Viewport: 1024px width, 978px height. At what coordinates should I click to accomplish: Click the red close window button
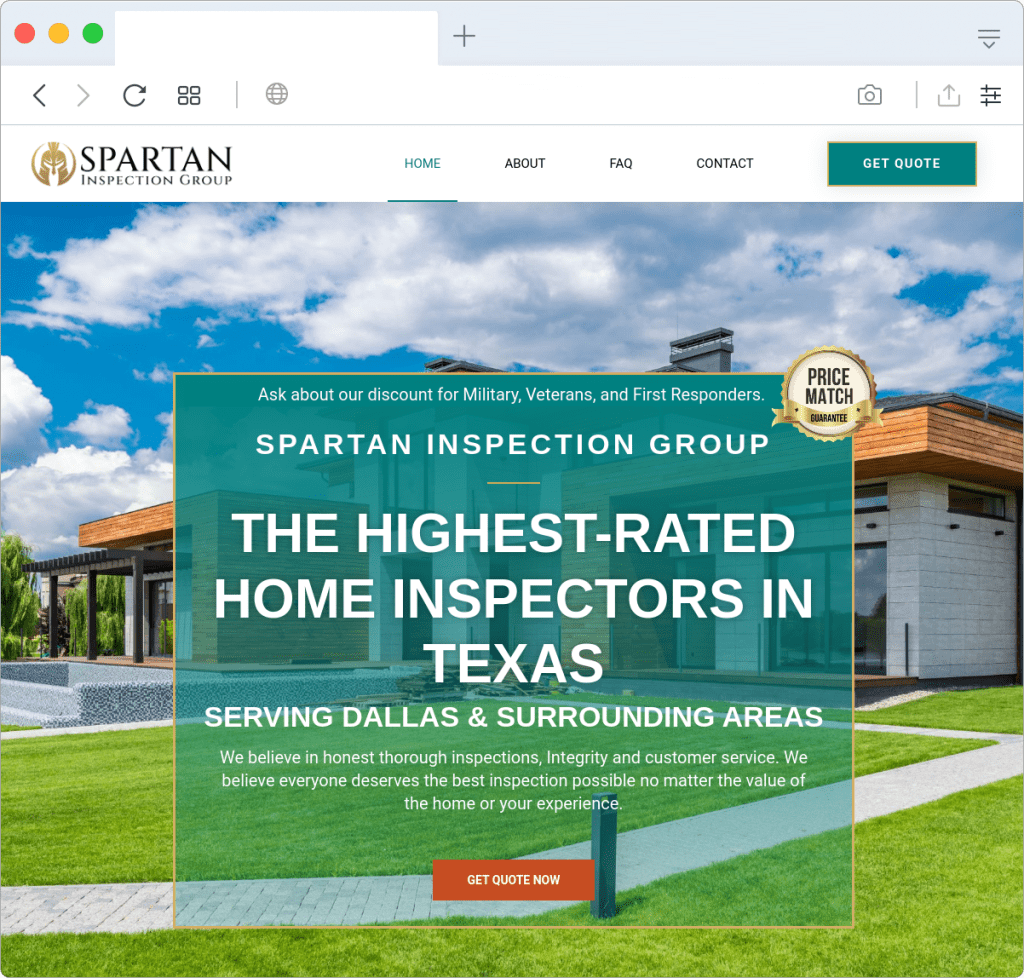pos(25,33)
